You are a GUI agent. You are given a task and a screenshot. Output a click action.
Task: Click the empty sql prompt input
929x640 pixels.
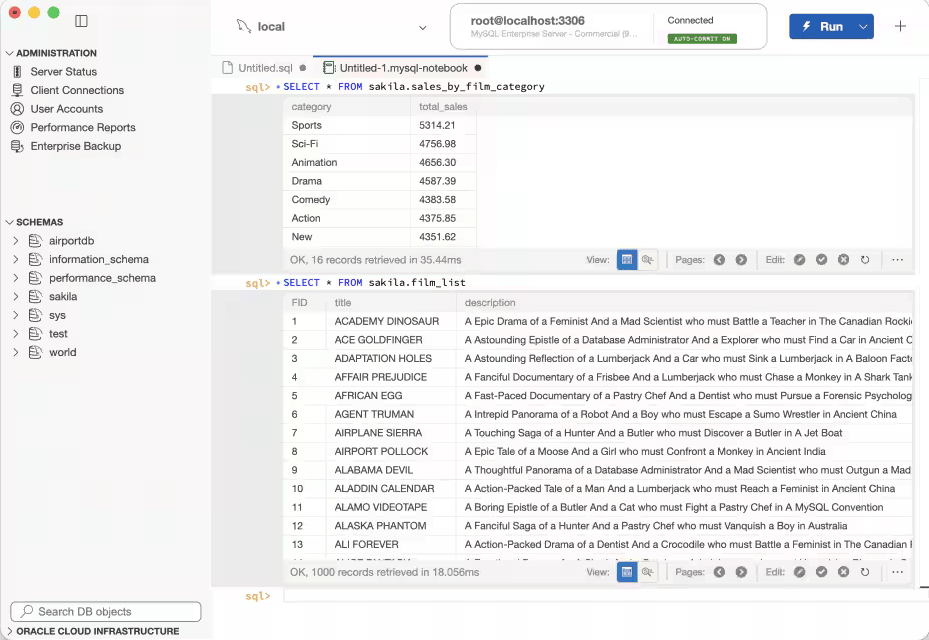598,596
